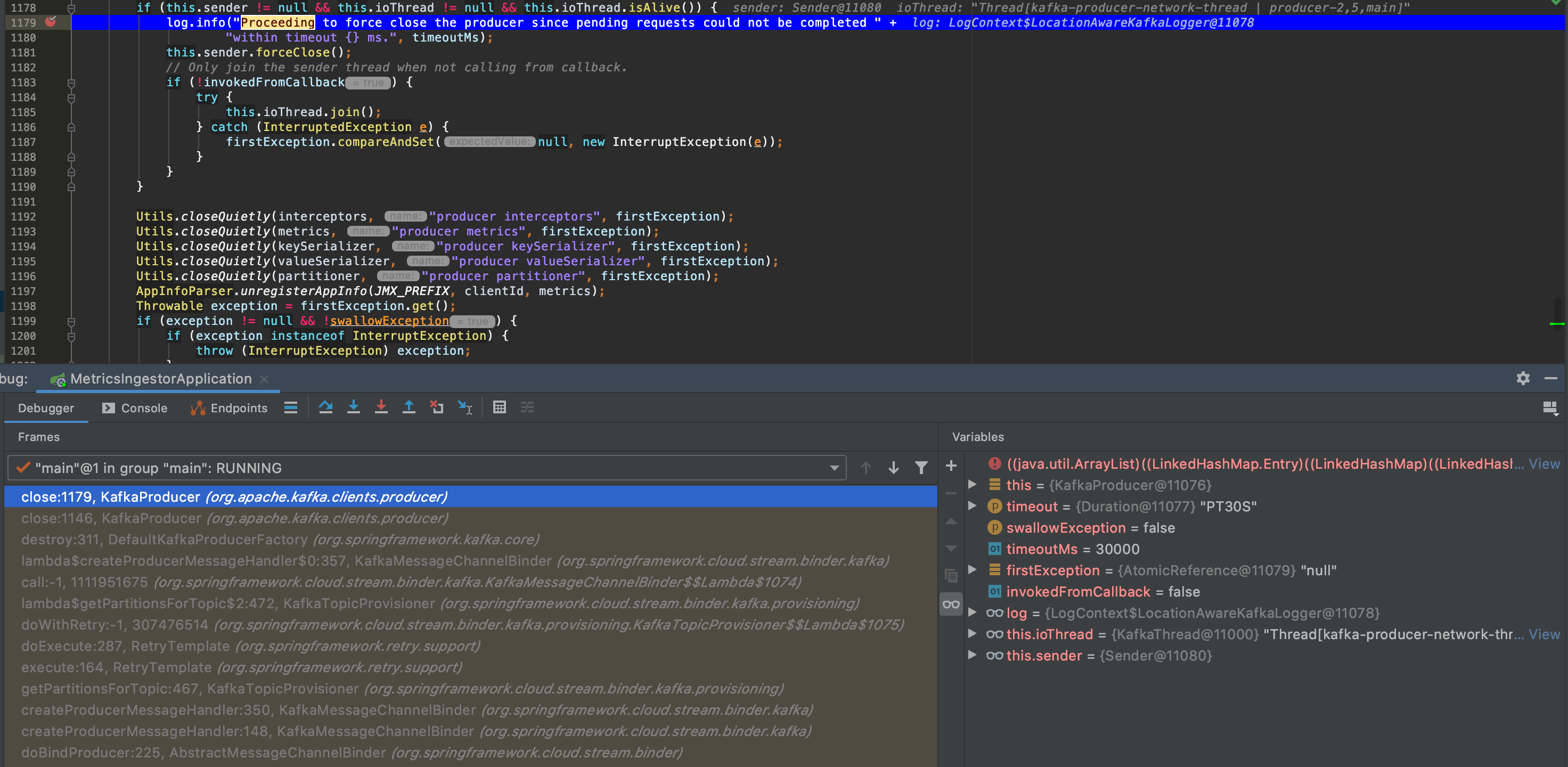Switch to the Console tab
Screen dimensions: 1568x767
pyautogui.click(x=135, y=408)
